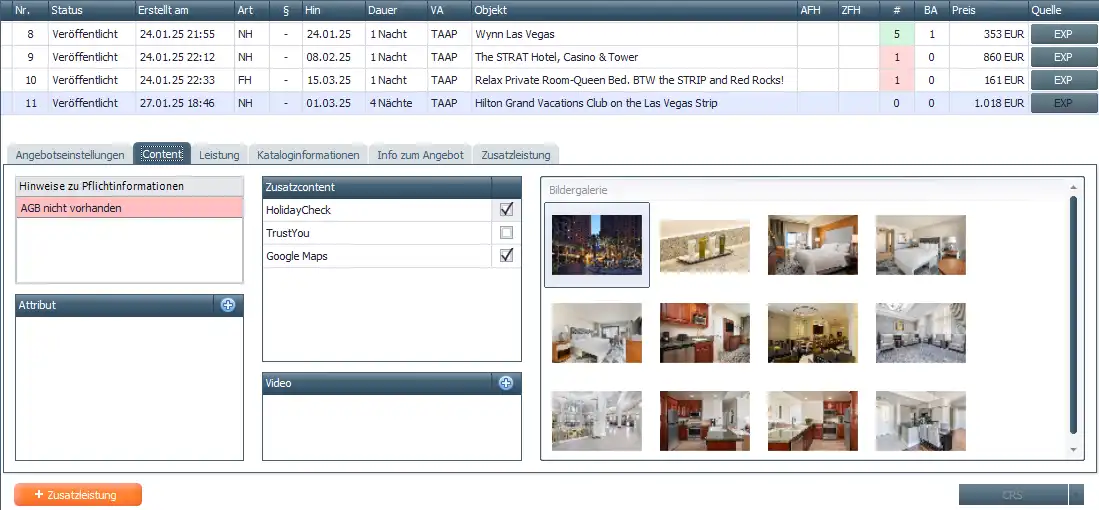Click the Bildergalerie vertical scrollbar
Screen dimensions: 1099x510
[x=1072, y=315]
